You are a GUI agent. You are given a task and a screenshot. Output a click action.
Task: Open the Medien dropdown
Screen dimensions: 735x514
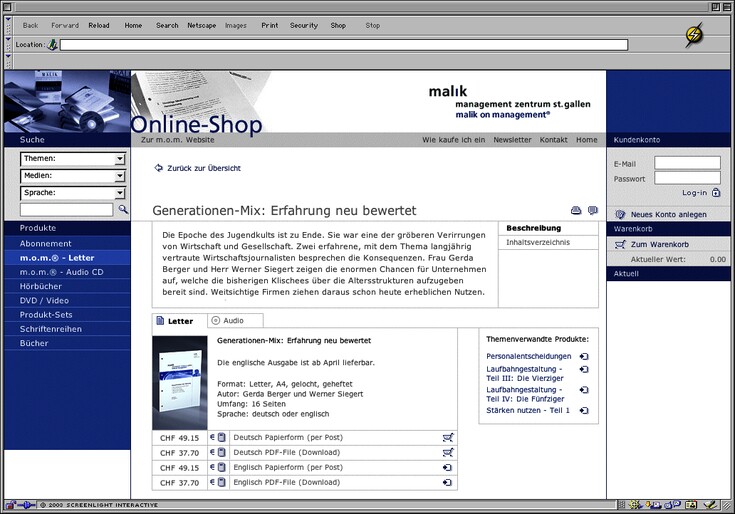(x=73, y=176)
